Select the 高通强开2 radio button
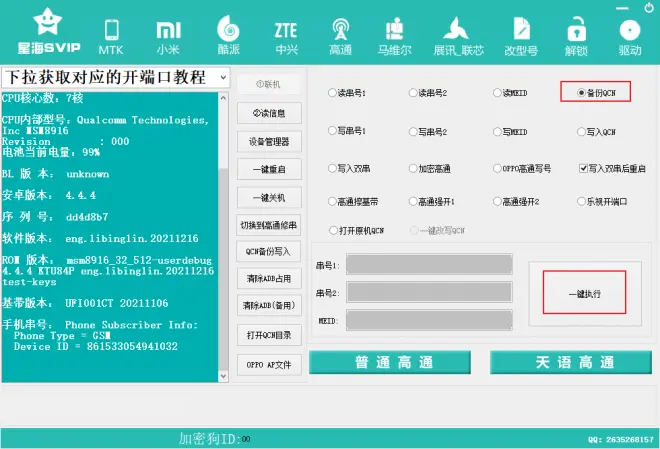Viewport: 660px width, 449px height. pyautogui.click(x=497, y=202)
